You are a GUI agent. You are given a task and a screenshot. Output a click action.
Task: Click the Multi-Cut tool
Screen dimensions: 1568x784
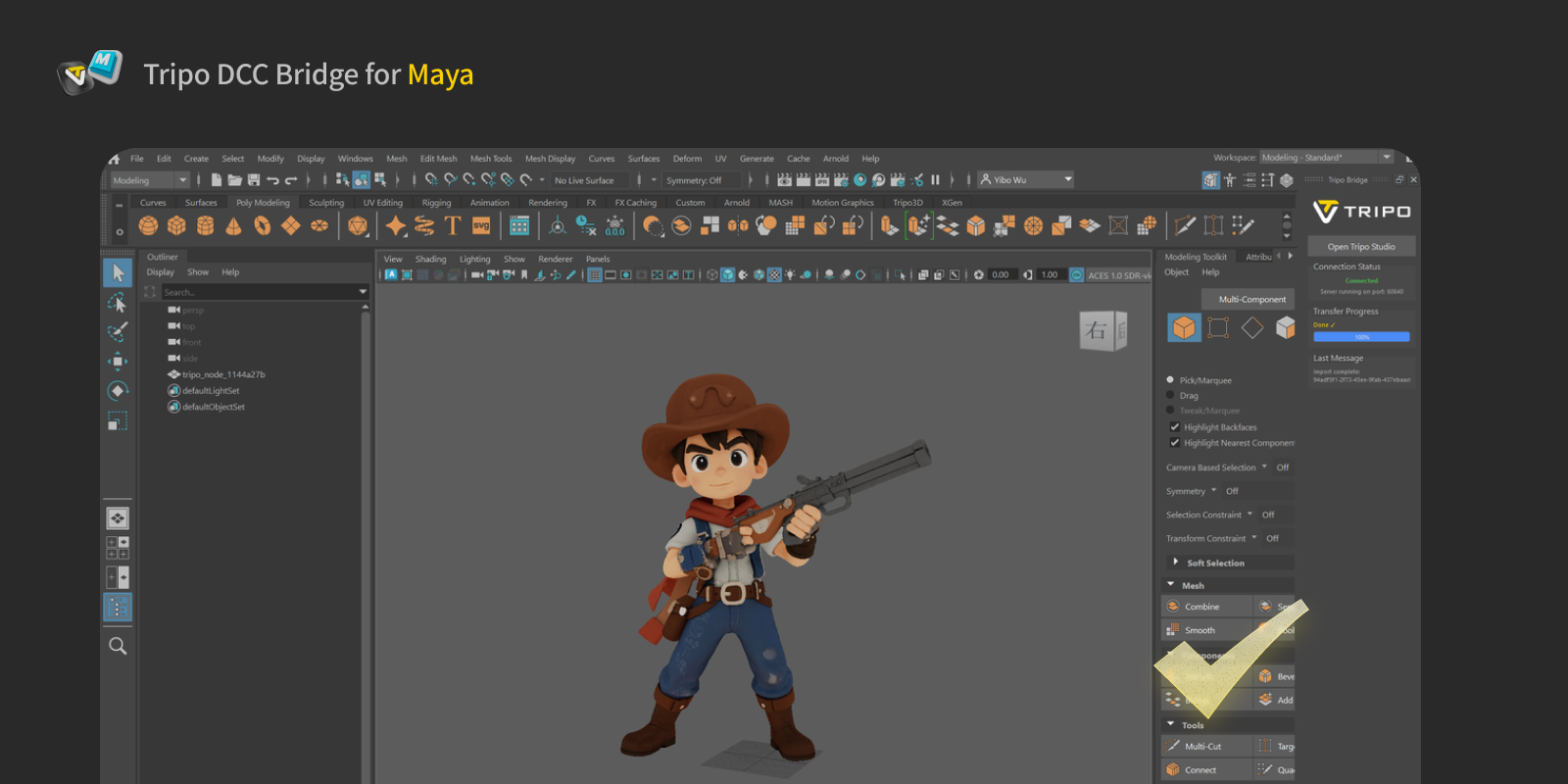click(1202, 747)
